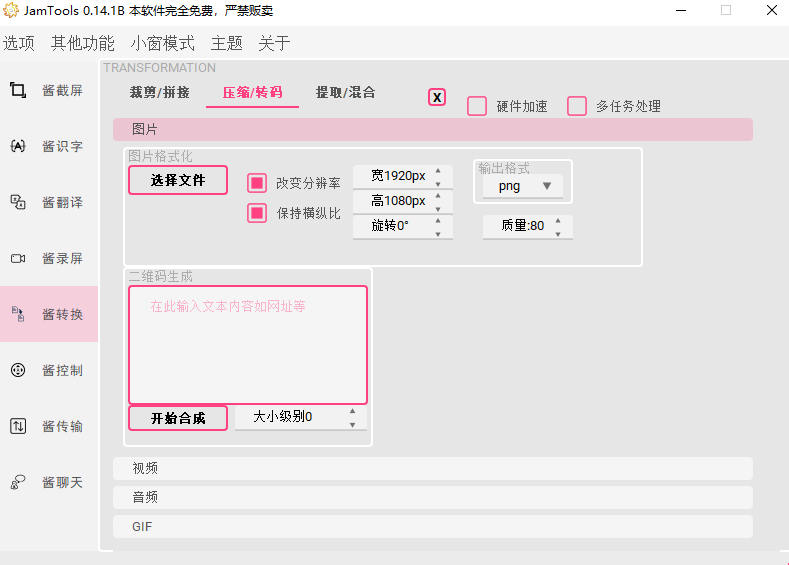Open the 关于 menu
The image size is (789, 565).
click(x=274, y=43)
